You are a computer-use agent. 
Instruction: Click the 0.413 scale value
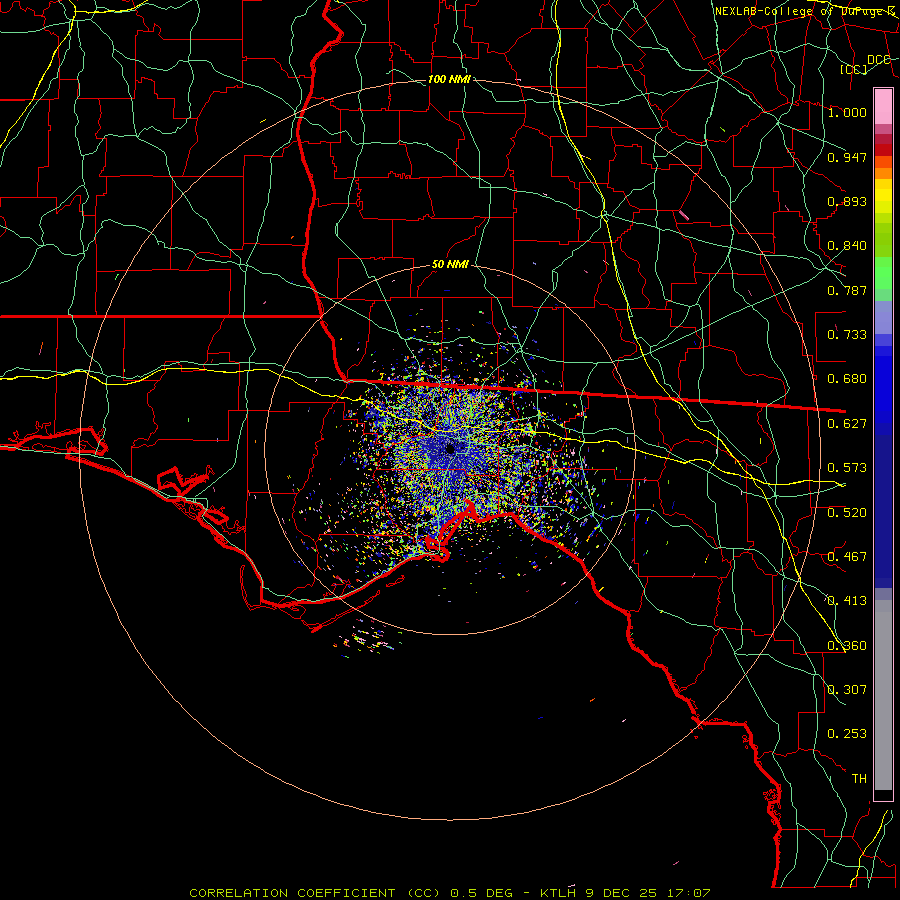(x=847, y=601)
